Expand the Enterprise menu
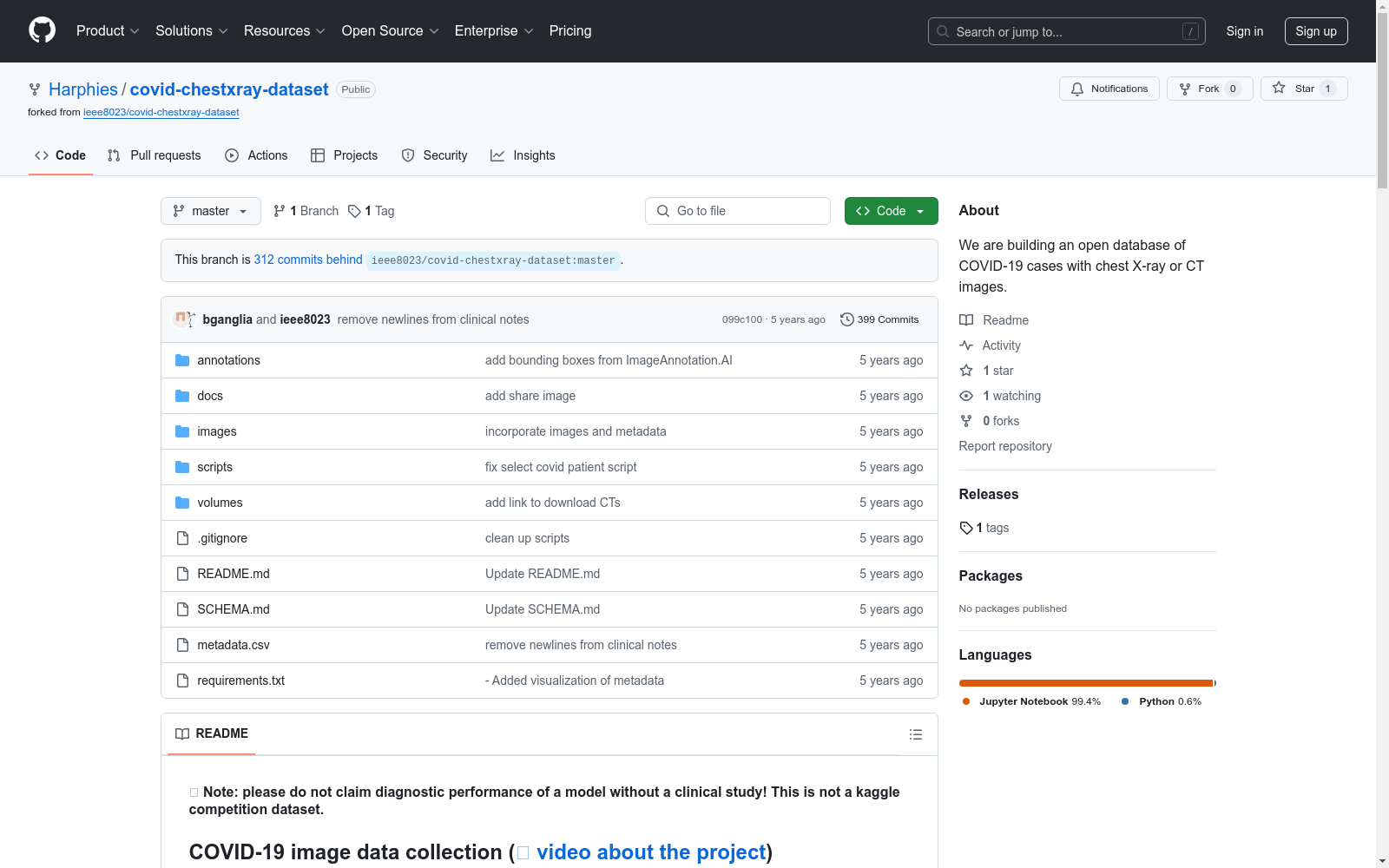 point(494,31)
